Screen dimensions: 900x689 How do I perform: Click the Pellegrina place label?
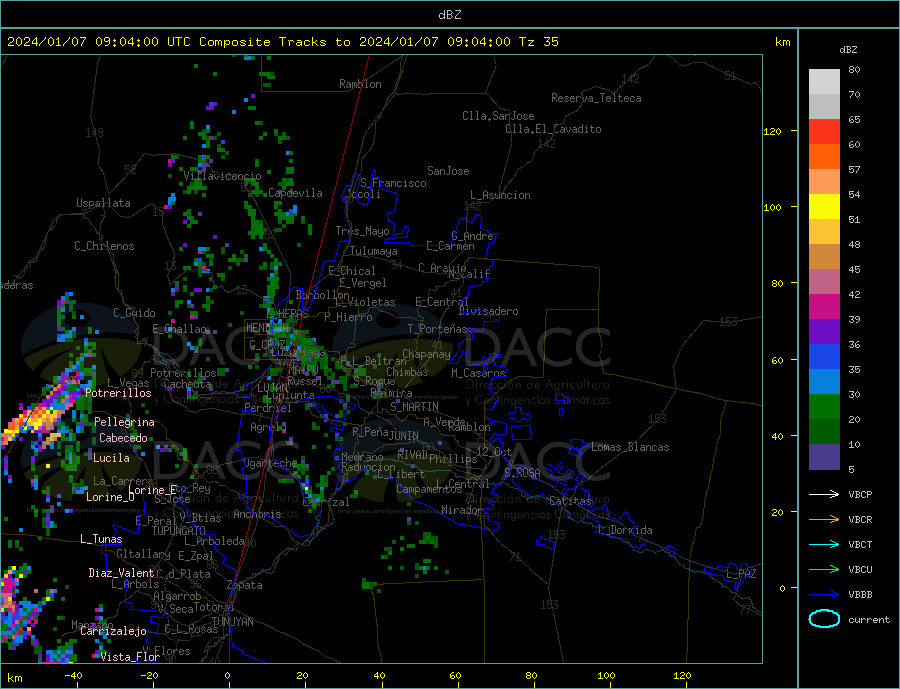[125, 422]
